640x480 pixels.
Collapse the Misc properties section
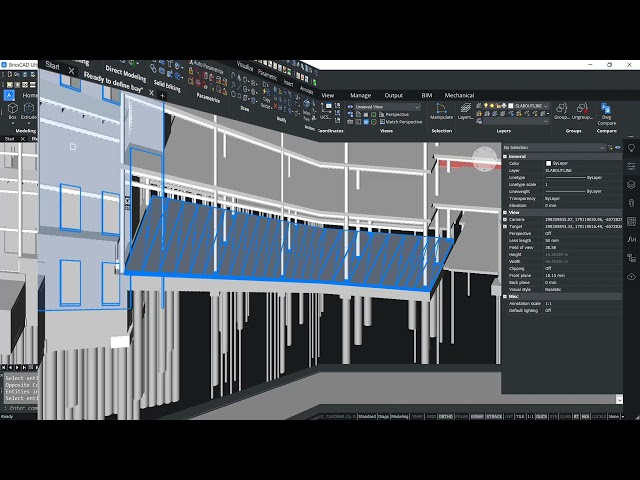coord(505,296)
